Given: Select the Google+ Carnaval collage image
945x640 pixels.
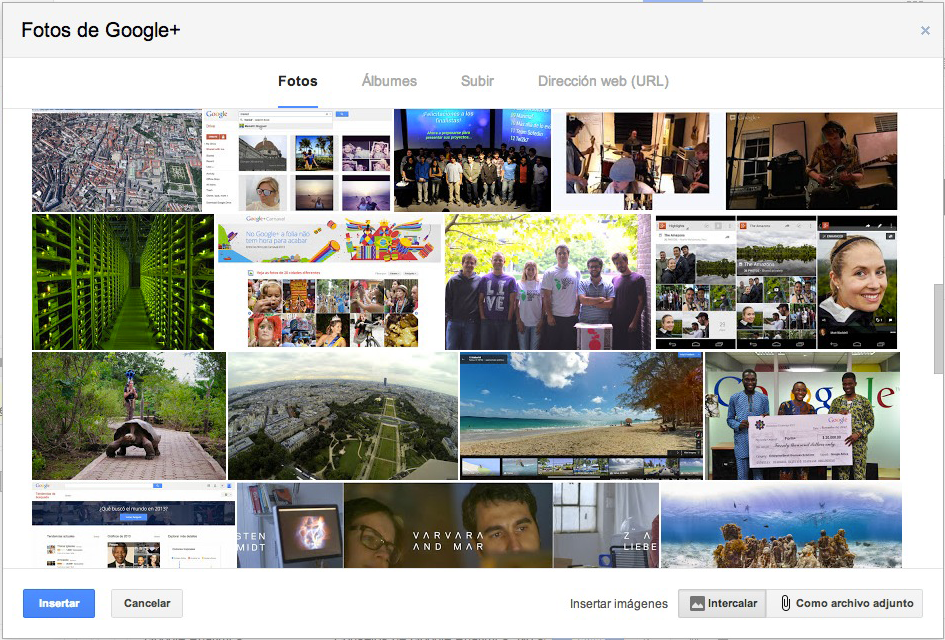Looking at the screenshot, I should (329, 282).
